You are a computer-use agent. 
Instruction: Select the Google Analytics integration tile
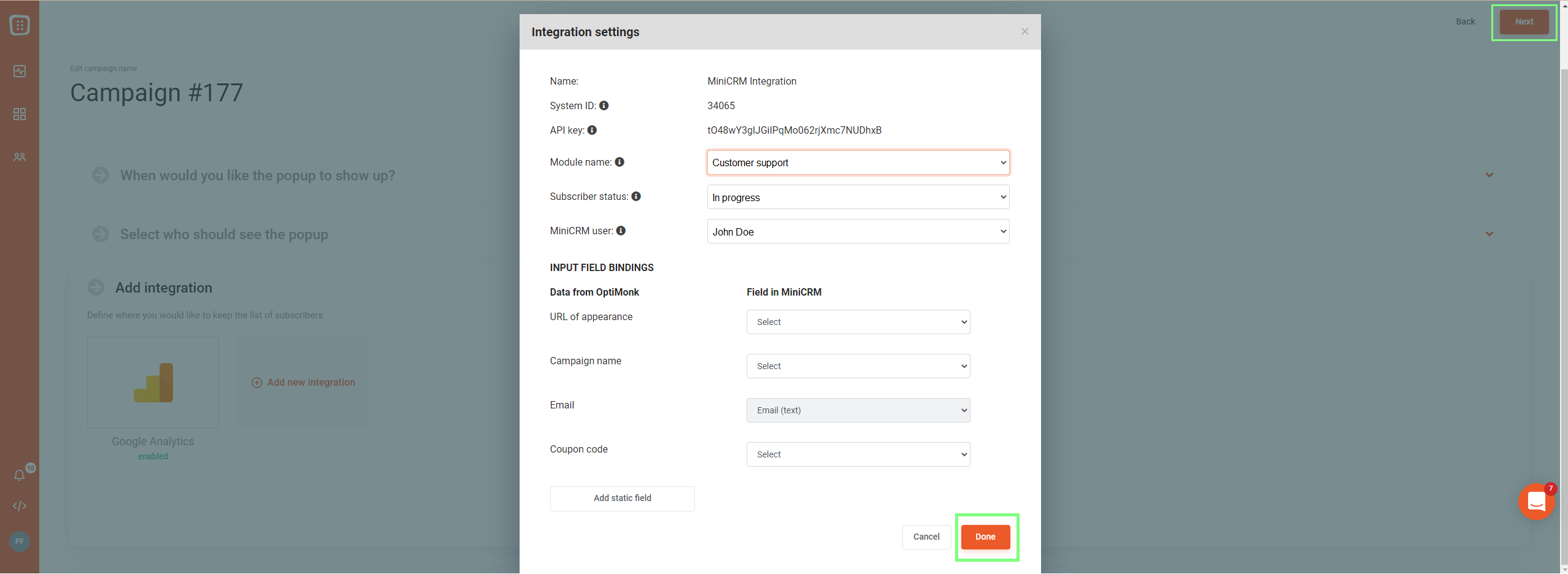[x=153, y=382]
